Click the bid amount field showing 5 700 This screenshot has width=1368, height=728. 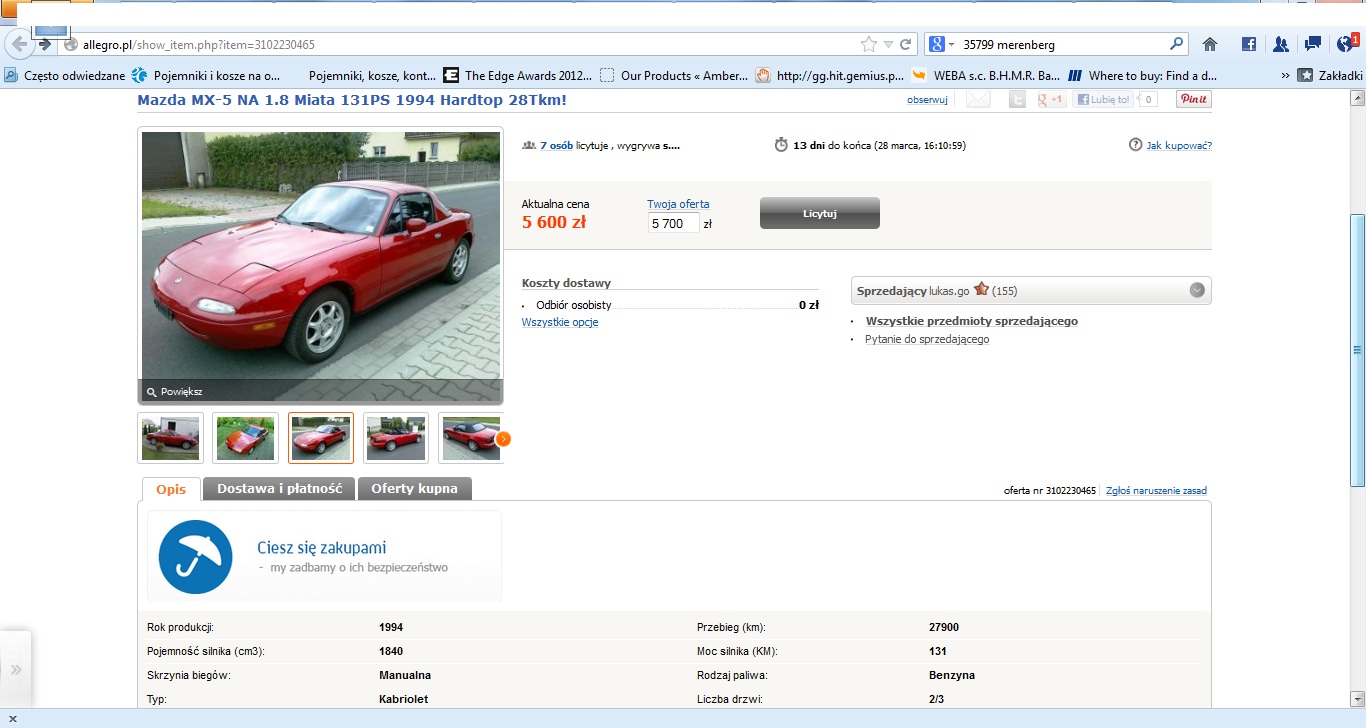coord(673,223)
